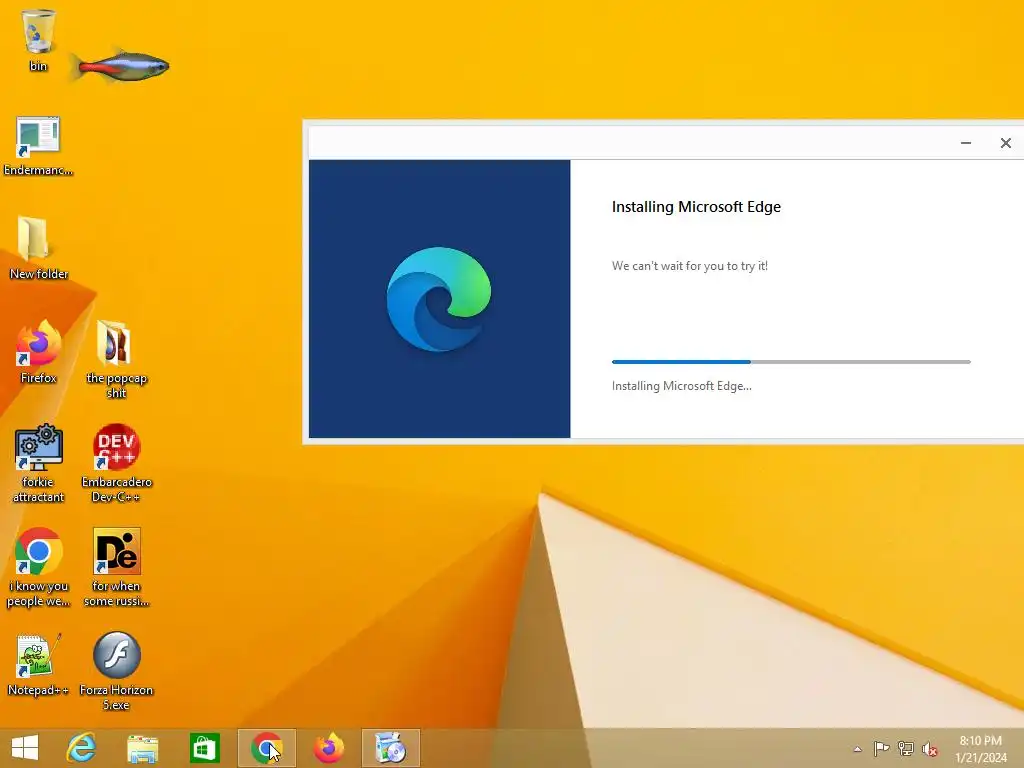Viewport: 1024px width, 768px height.
Task: Click the muted volume tray icon
Action: (929, 749)
